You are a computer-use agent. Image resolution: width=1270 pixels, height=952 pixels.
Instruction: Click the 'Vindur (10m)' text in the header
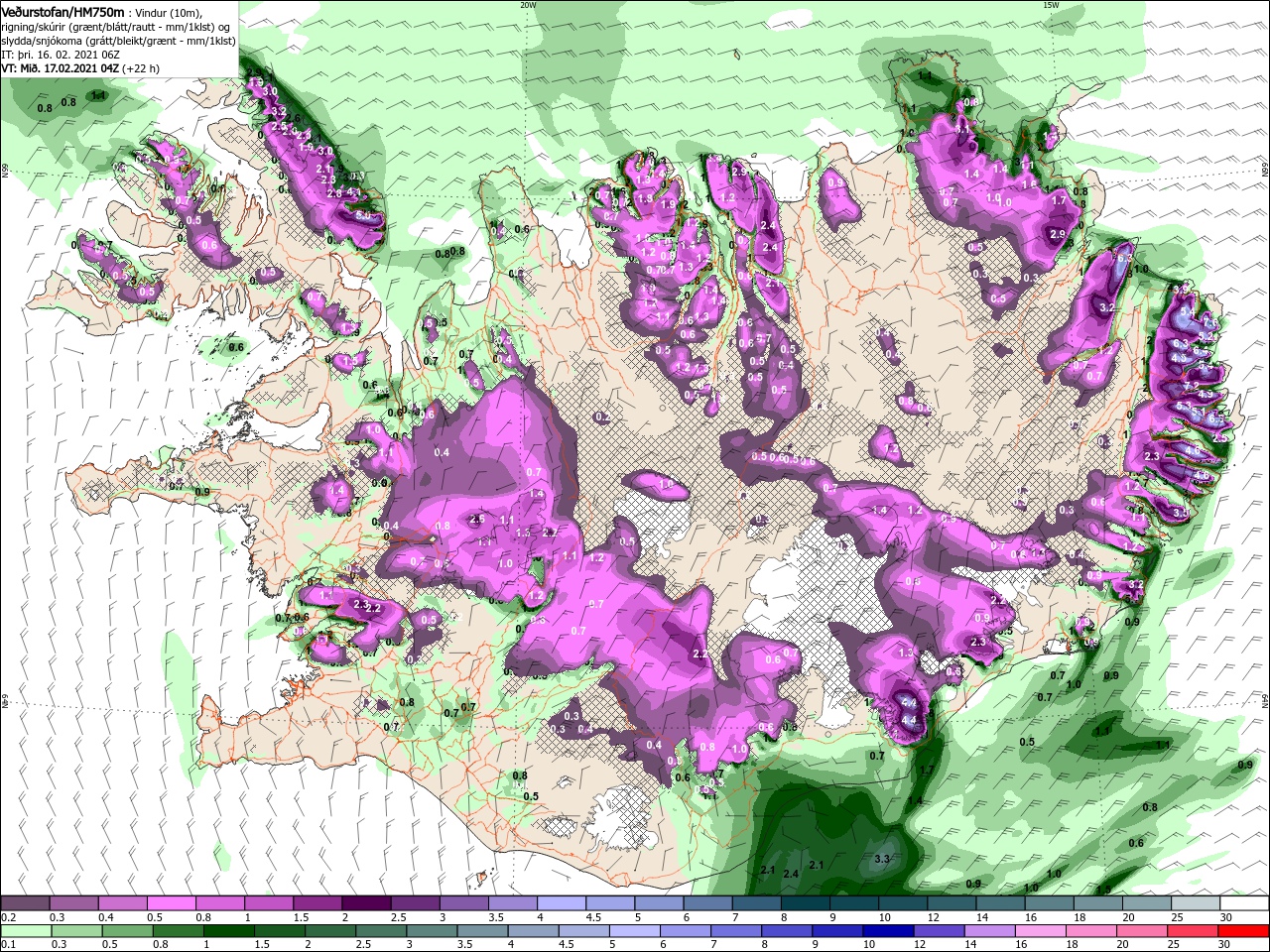169,12
